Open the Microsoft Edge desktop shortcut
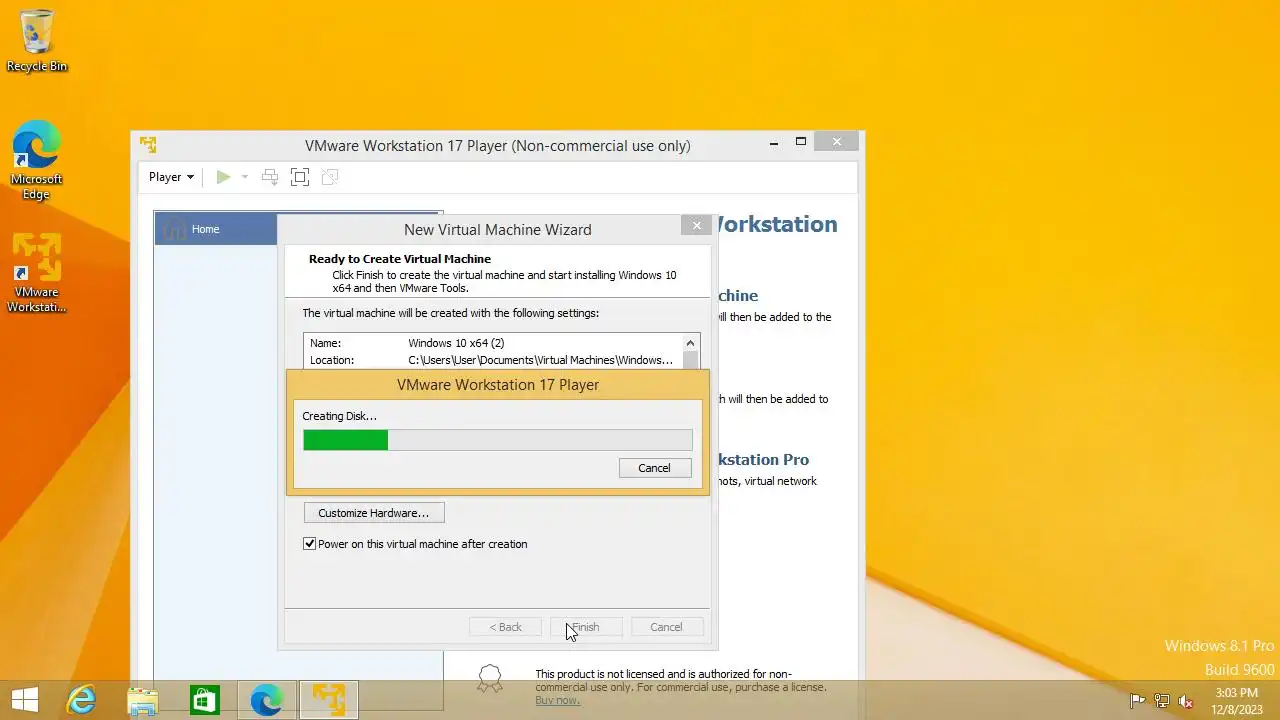 click(x=37, y=160)
